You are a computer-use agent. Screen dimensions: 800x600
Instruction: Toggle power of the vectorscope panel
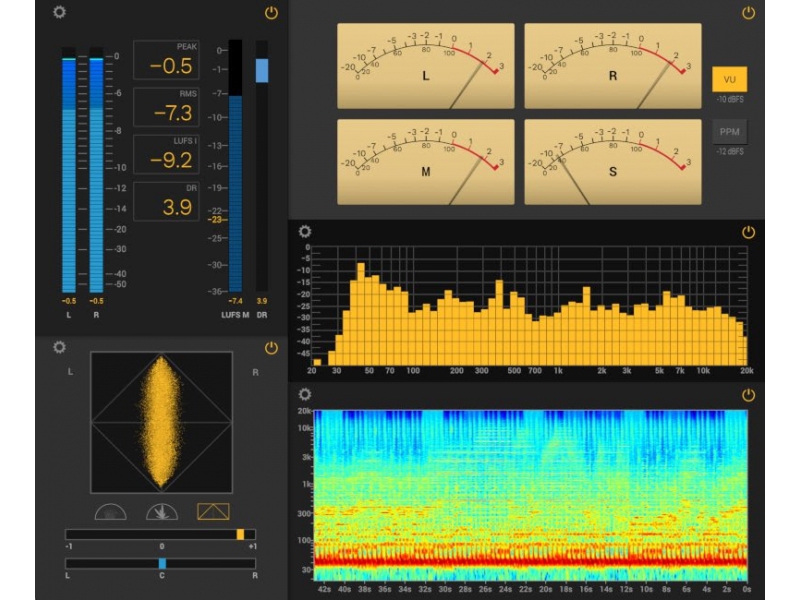tap(271, 348)
